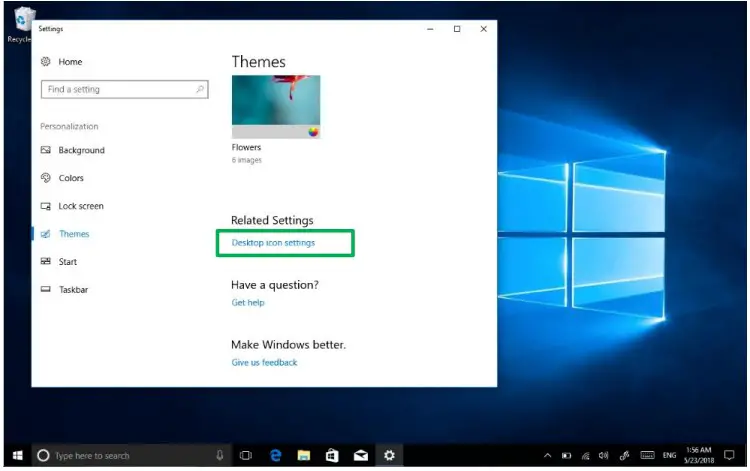Click the magnifier icon in Find a setting
Viewport: 750px width, 471px height.
(199, 89)
